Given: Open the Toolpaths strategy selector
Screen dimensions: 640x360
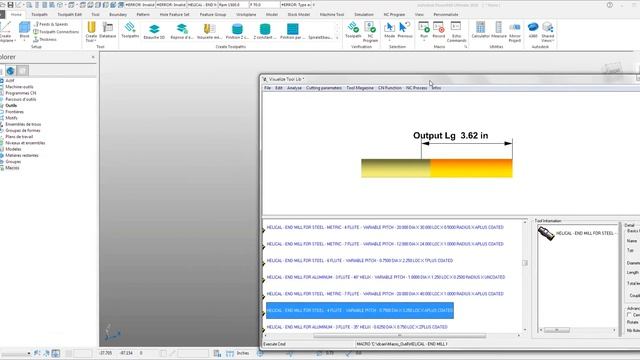Looking at the screenshot, I should (x=130, y=30).
